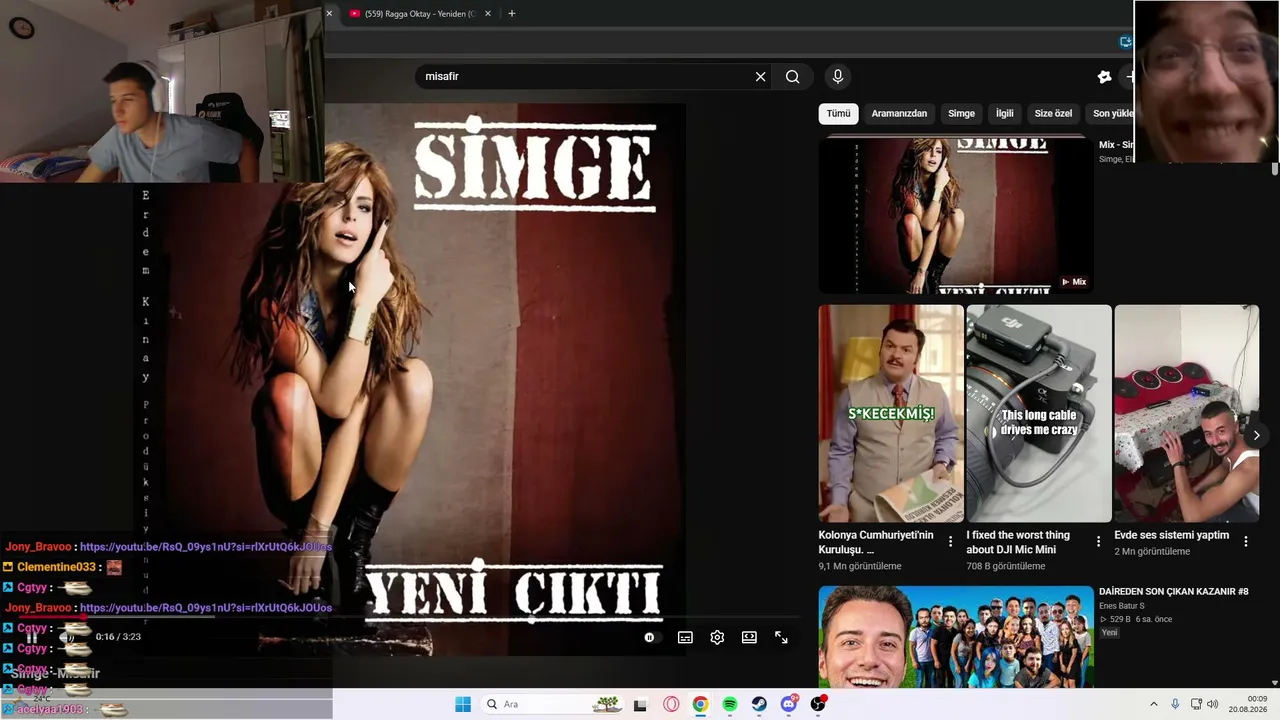Switch the player to theater mode

point(749,637)
